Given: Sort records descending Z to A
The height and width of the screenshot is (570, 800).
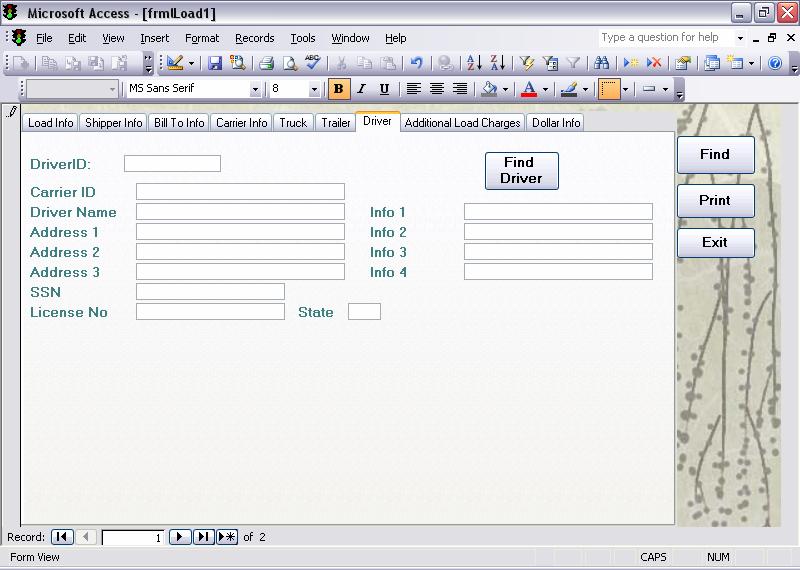Looking at the screenshot, I should pos(497,63).
